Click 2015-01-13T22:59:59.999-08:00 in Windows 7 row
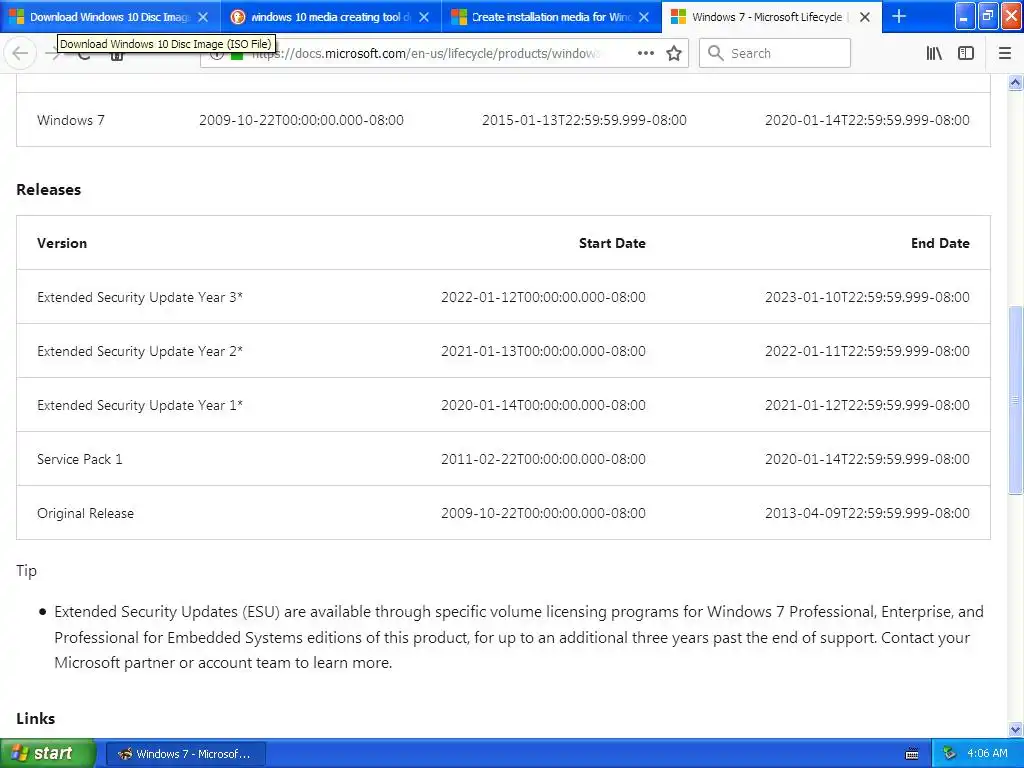Viewport: 1024px width, 768px height. [x=584, y=120]
